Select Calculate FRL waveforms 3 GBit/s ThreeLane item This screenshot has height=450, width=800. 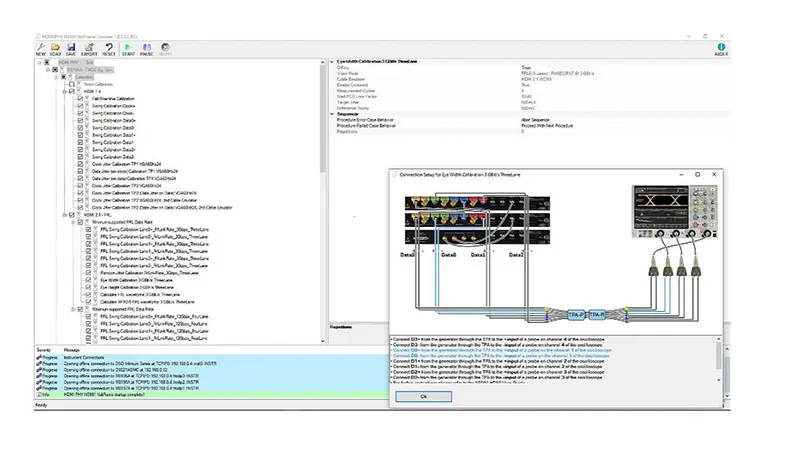[140, 294]
